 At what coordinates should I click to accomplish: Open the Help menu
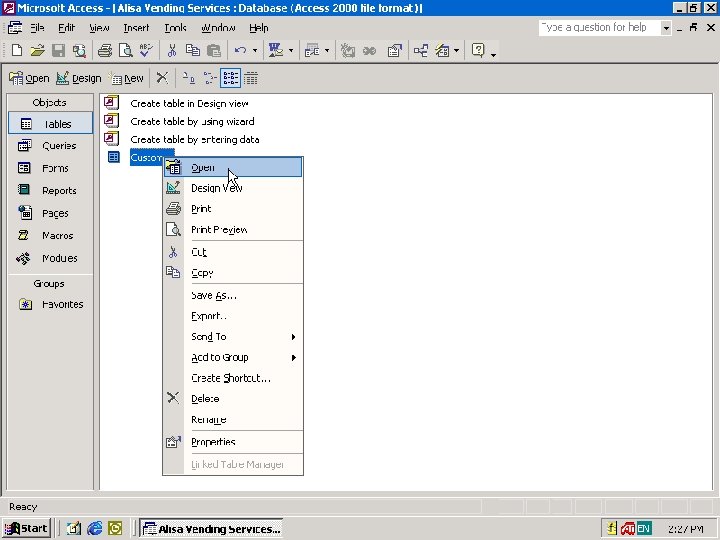point(259,28)
